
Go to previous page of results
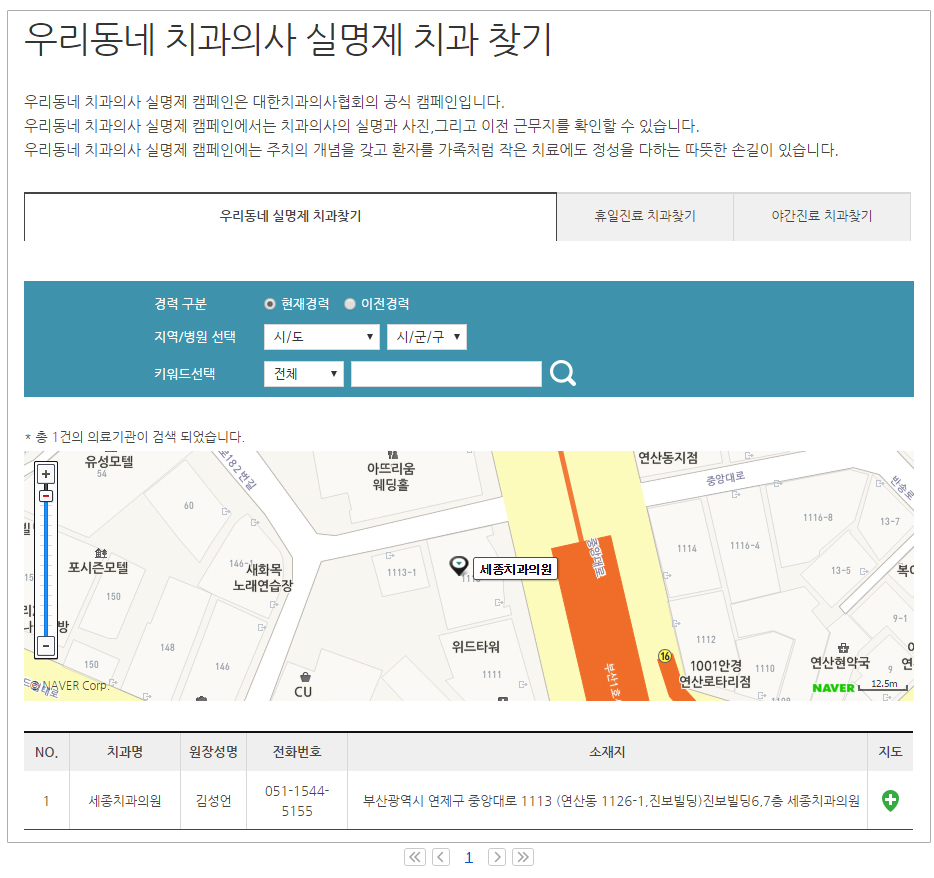(441, 857)
